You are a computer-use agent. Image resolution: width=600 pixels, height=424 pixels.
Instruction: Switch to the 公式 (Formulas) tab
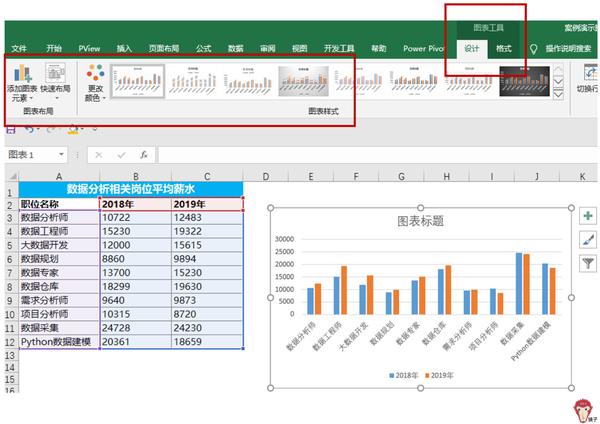click(204, 49)
